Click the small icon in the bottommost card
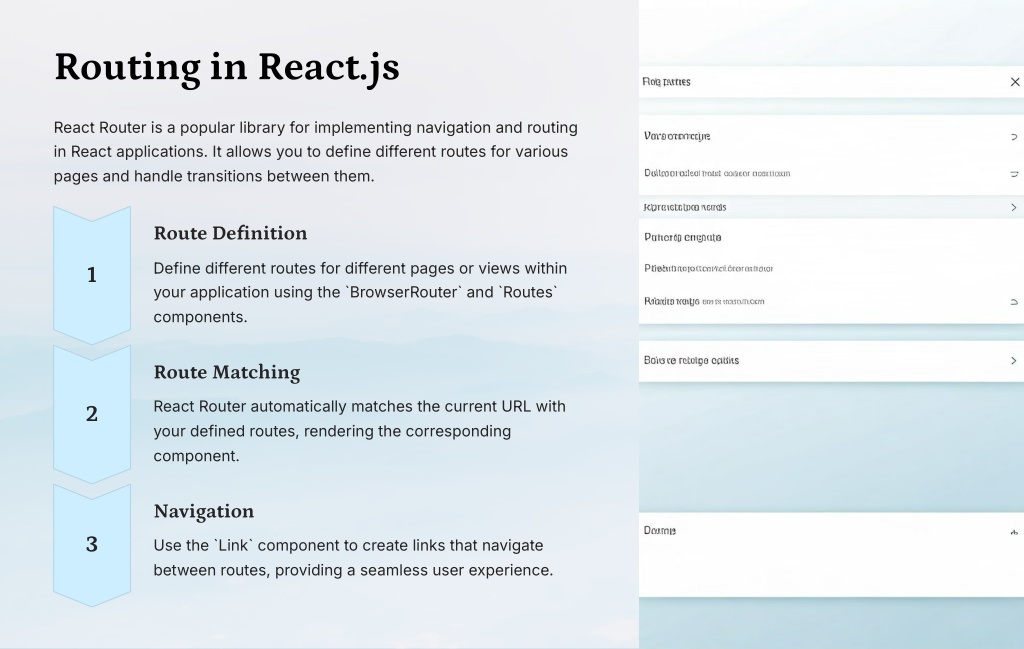This screenshot has height=649, width=1024. click(x=1014, y=532)
